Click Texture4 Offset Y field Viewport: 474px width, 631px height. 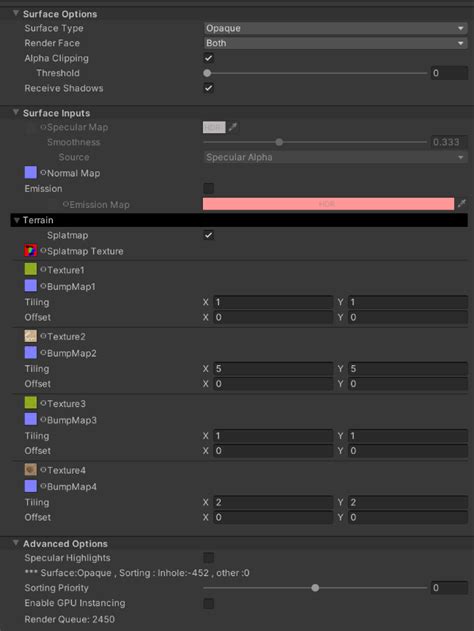(x=408, y=517)
